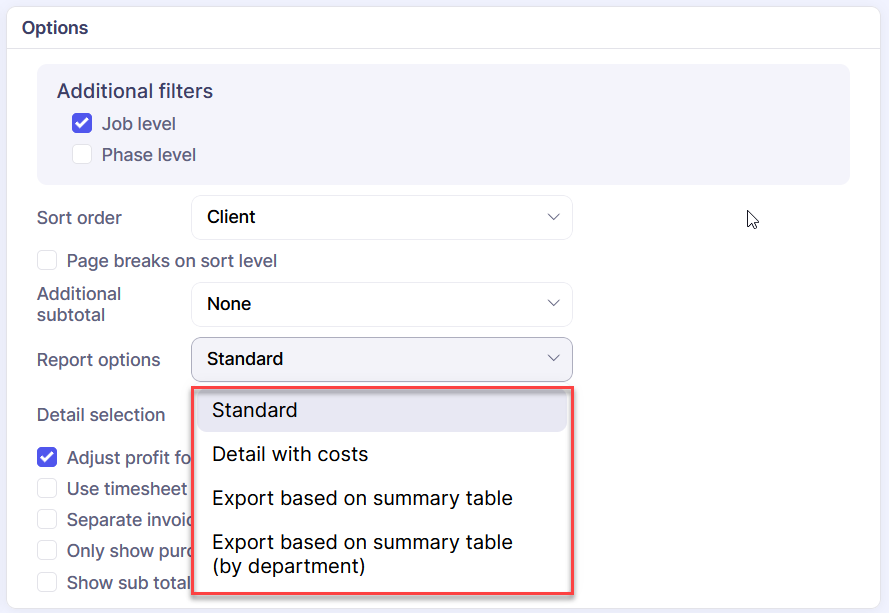This screenshot has height=613, width=889.
Task: Enable the Use timesheet checkbox
Action: (x=47, y=489)
